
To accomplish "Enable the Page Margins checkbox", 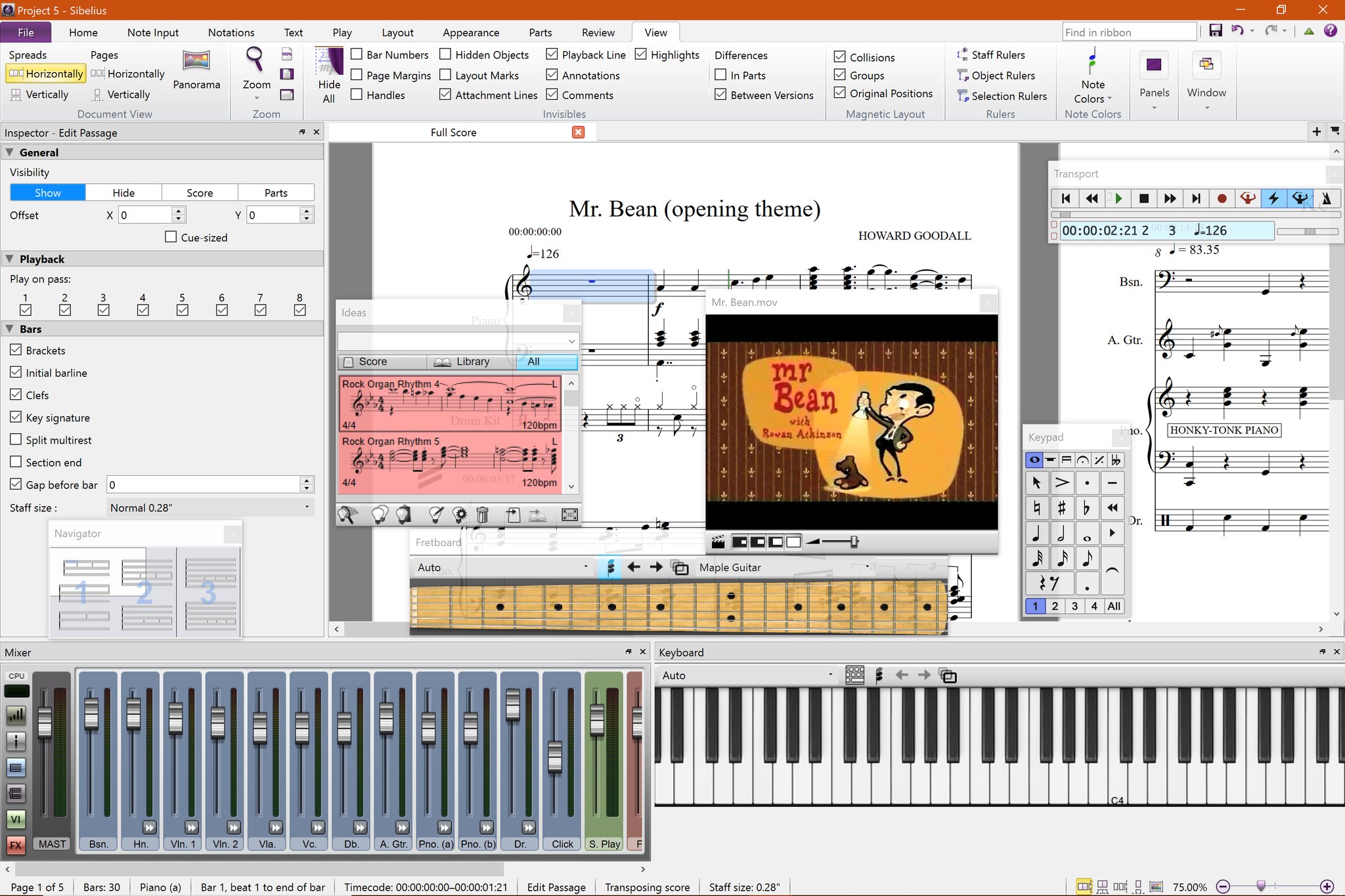I will [357, 75].
